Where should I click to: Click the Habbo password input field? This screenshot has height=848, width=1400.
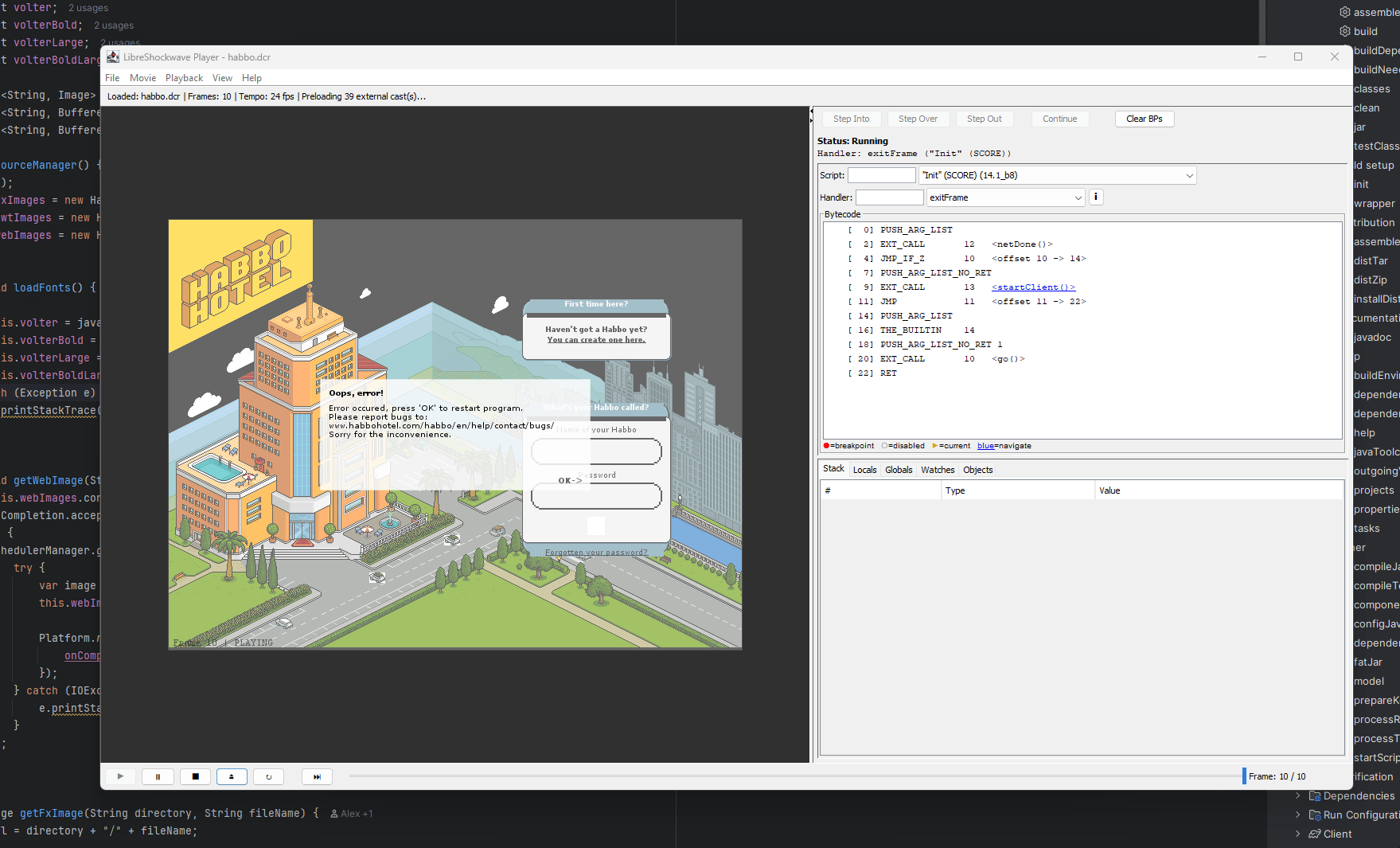pyautogui.click(x=596, y=496)
